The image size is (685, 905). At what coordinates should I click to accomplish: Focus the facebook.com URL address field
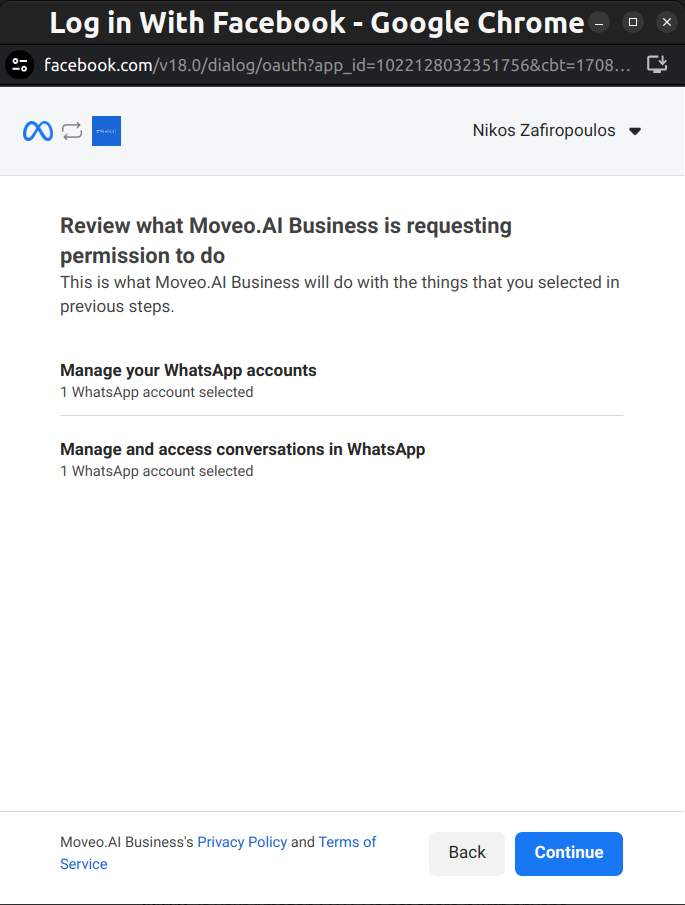tap(340, 66)
